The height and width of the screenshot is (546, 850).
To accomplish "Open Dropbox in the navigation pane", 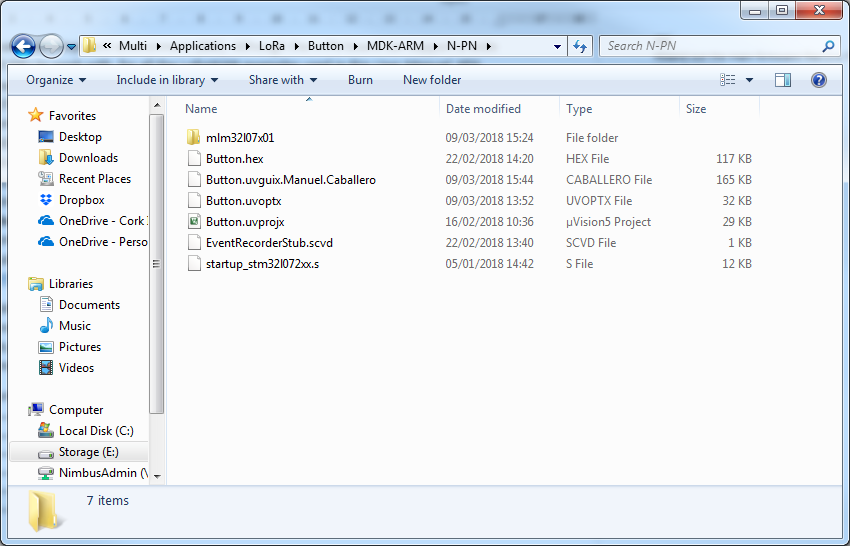I will click(81, 200).
